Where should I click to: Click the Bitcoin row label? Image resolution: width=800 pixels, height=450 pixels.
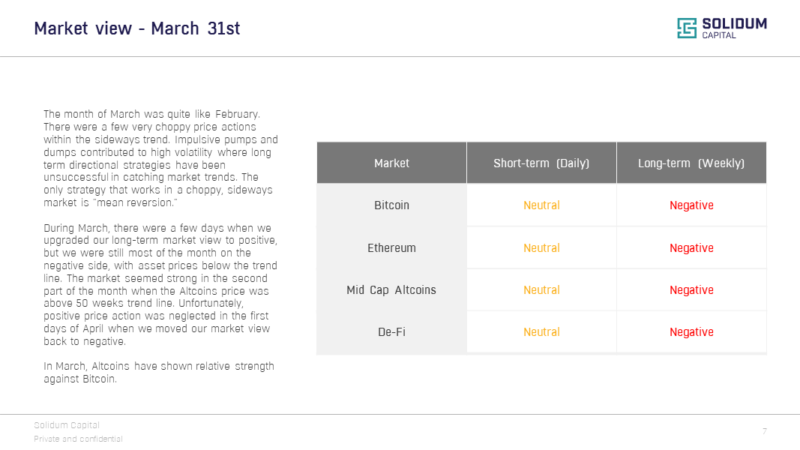pos(391,206)
